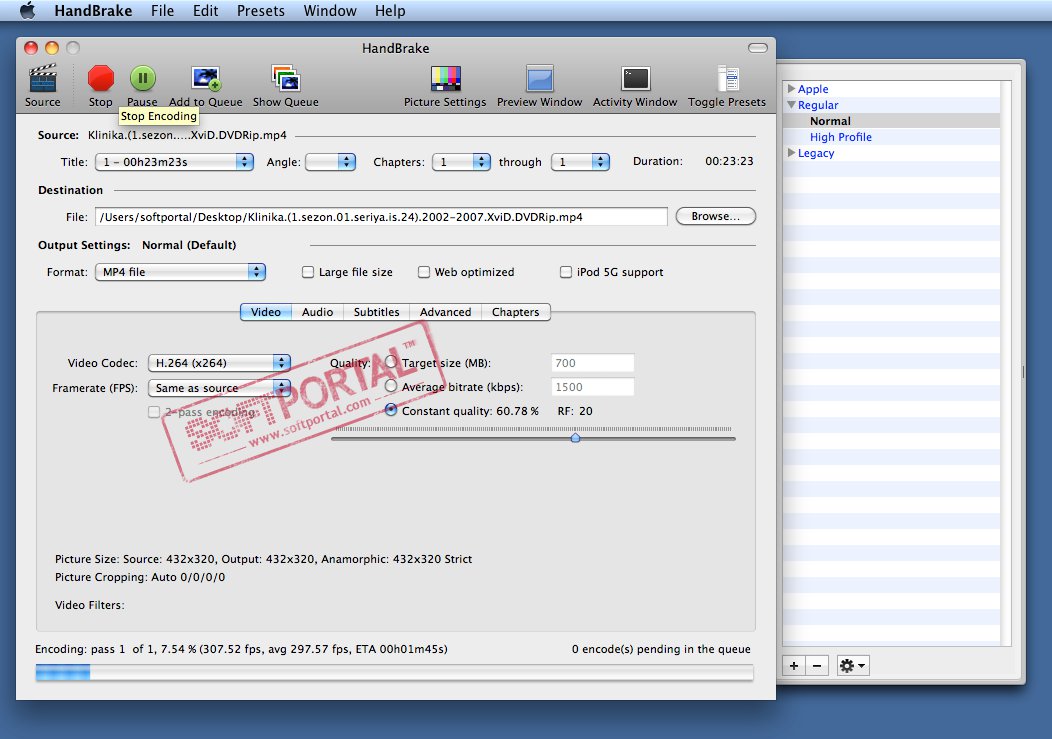This screenshot has height=739, width=1052.
Task: Switch to the Advanced tab
Action: click(x=445, y=312)
